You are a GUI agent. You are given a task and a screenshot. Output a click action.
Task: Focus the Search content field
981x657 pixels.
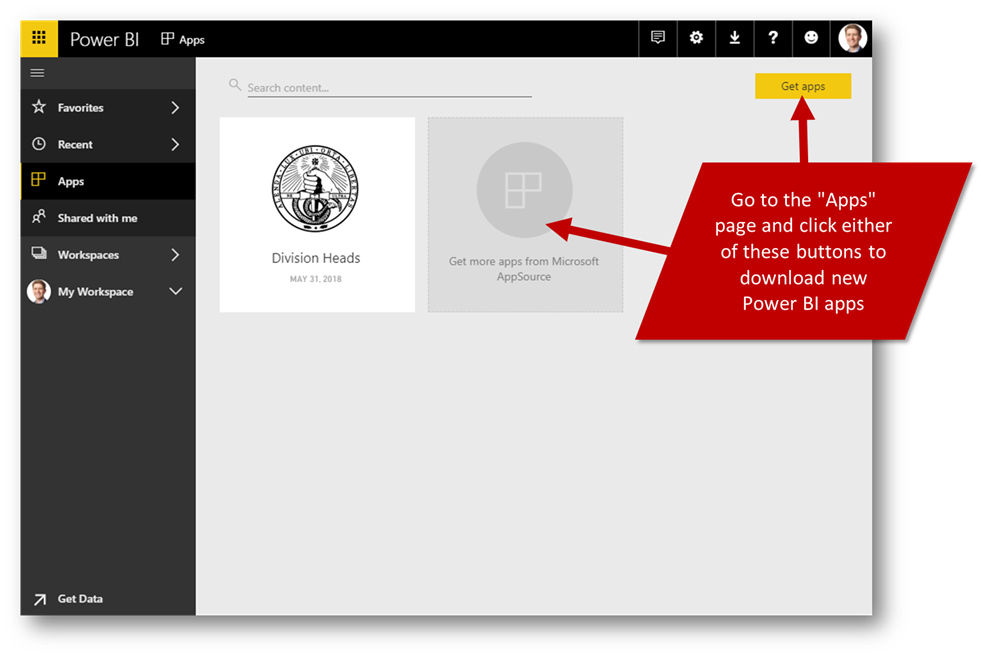[389, 88]
